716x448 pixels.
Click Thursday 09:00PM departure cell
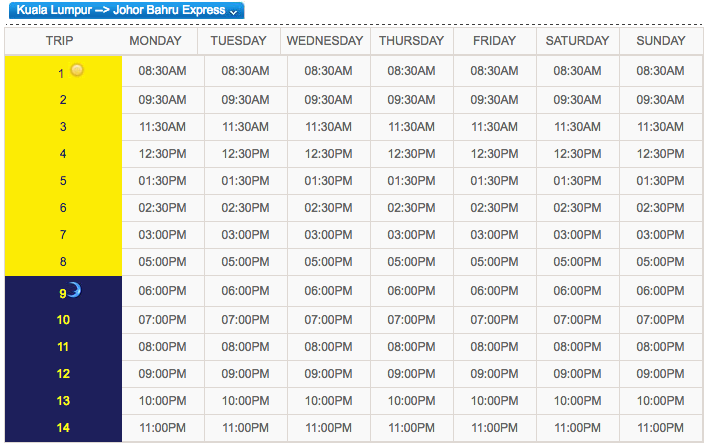tap(411, 374)
